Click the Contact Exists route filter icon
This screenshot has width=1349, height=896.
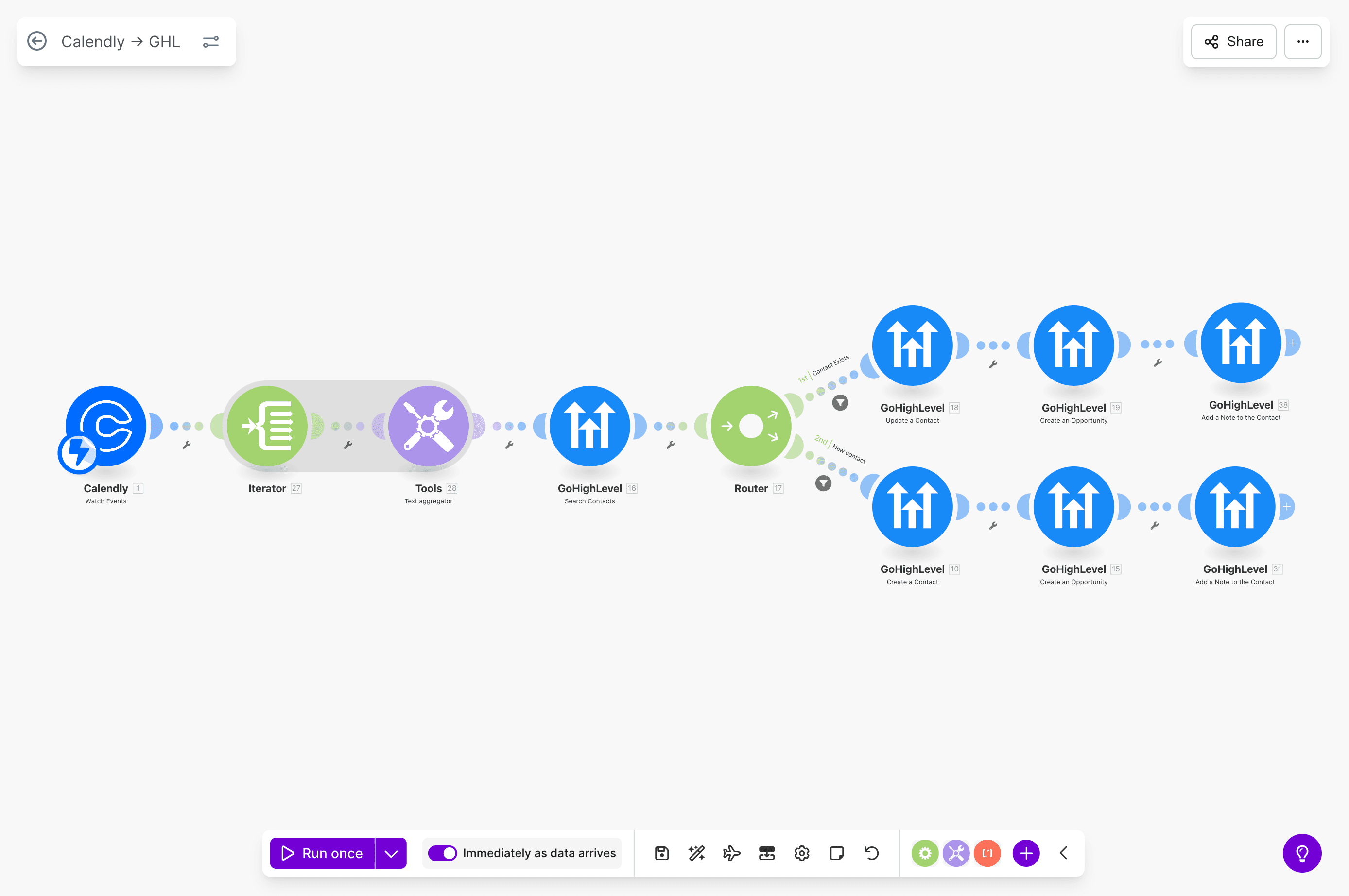click(x=840, y=402)
